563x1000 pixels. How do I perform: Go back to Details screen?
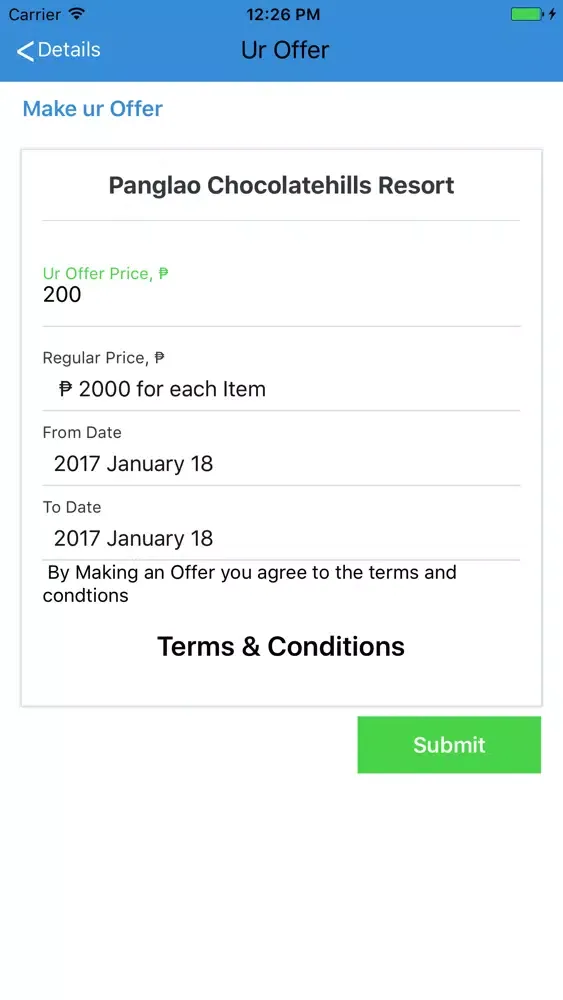59,50
